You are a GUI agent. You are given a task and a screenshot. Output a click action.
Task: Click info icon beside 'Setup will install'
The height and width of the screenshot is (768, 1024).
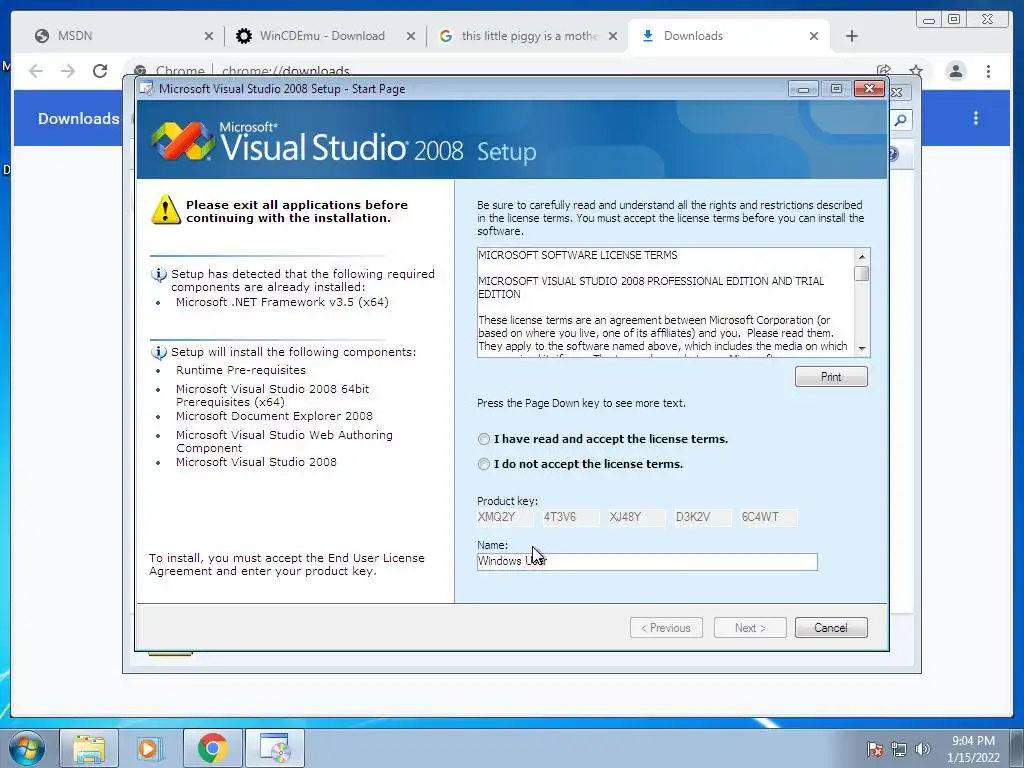point(159,353)
